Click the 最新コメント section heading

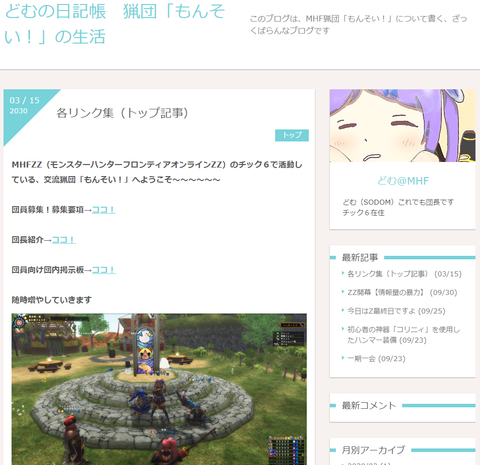[369, 405]
